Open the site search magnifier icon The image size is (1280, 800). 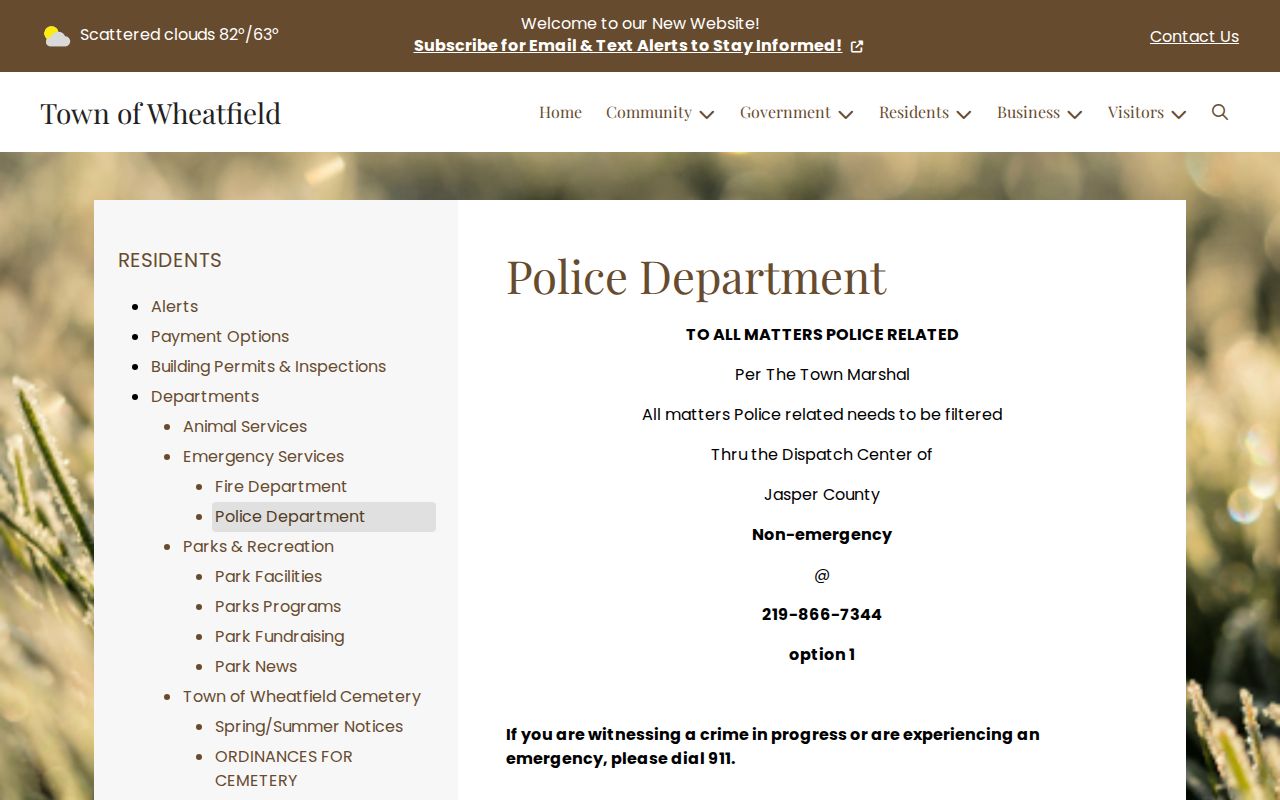[1220, 112]
